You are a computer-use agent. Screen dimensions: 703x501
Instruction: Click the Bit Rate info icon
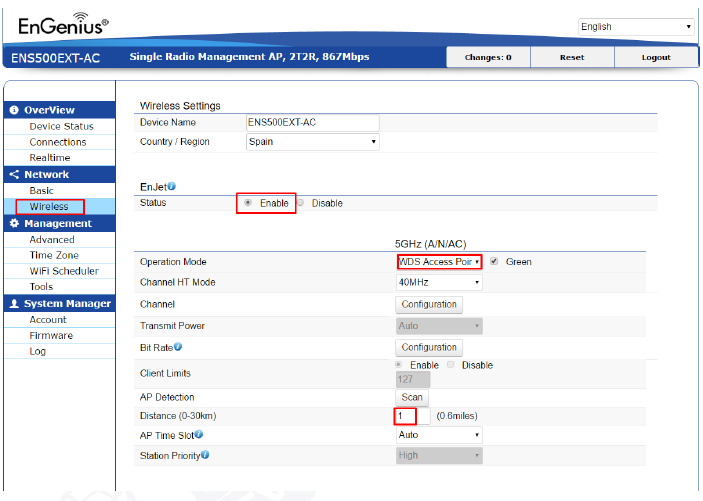pyautogui.click(x=178, y=347)
